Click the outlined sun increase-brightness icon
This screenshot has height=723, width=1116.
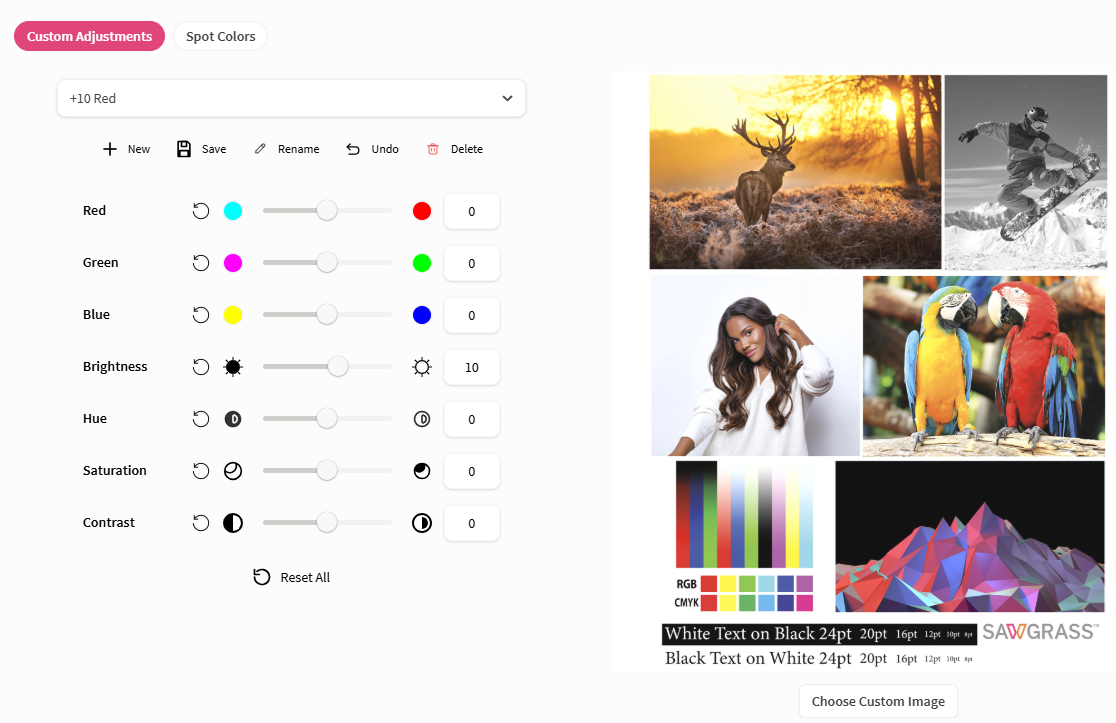(422, 366)
